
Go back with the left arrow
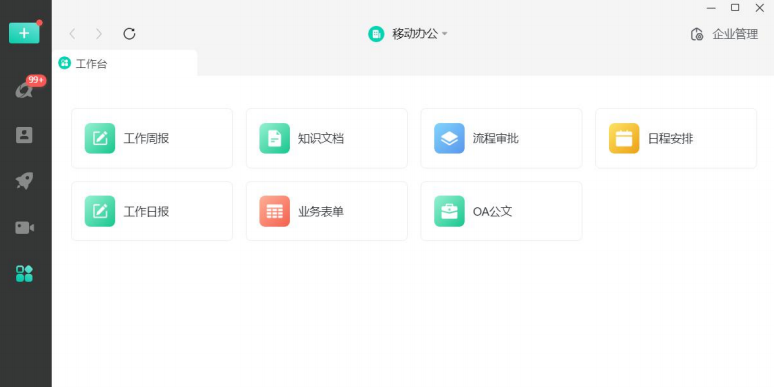point(73,34)
